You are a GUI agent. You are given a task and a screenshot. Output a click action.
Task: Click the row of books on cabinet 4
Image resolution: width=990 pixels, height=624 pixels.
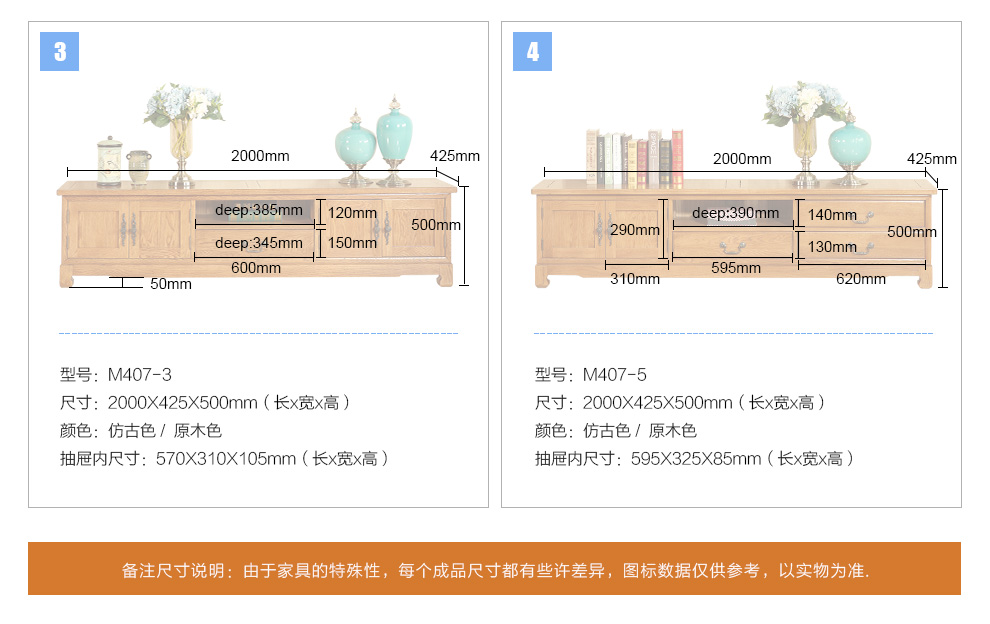point(635,159)
